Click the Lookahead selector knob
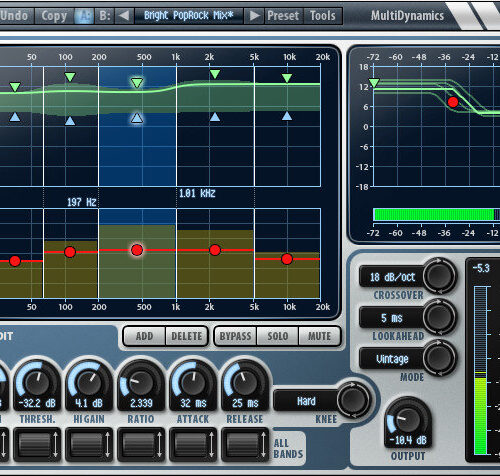 click(439, 317)
